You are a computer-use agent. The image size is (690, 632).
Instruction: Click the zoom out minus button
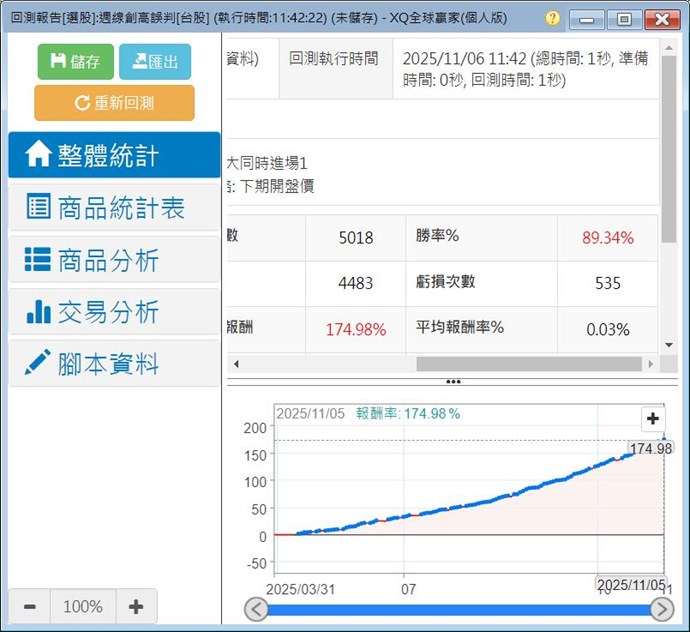pyautogui.click(x=29, y=607)
